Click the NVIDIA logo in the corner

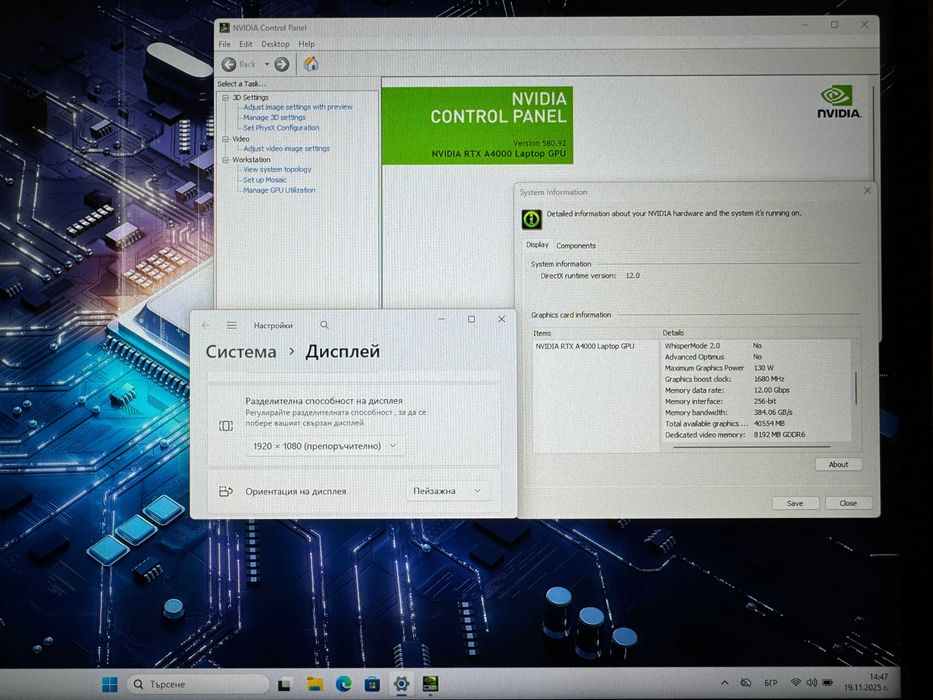(838, 102)
